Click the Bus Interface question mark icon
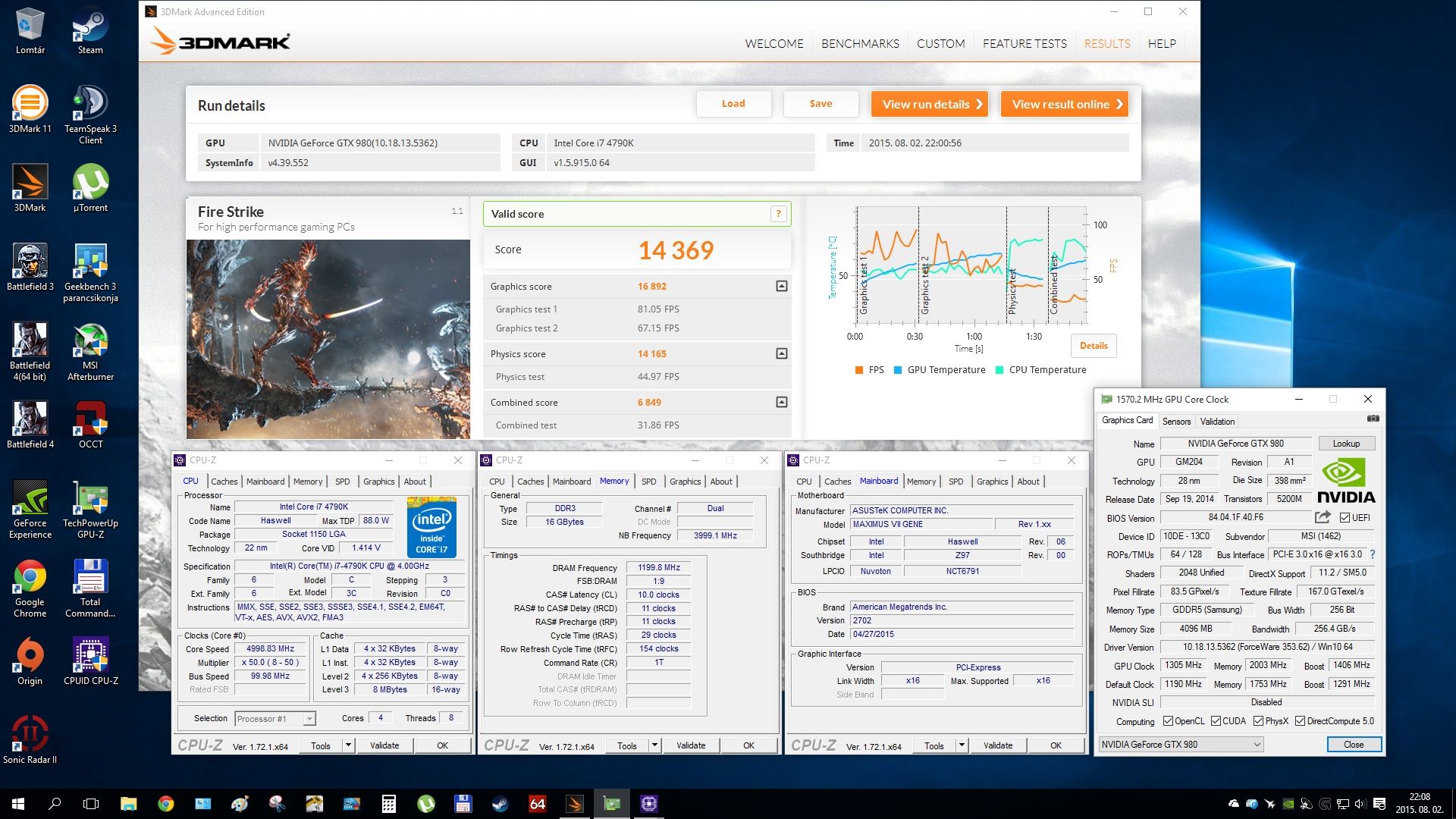Viewport: 1456px width, 819px height. click(1373, 554)
